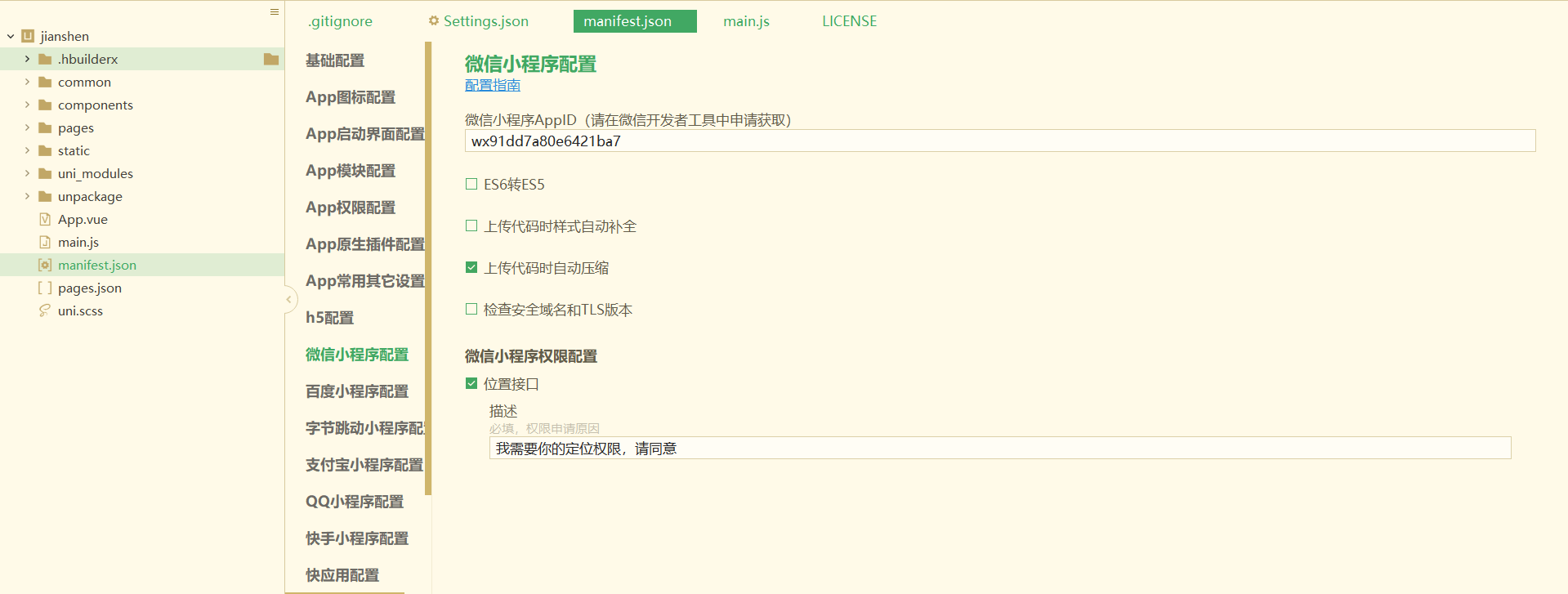Click the jianshen project icon
This screenshot has width=1568, height=594.
28,36
